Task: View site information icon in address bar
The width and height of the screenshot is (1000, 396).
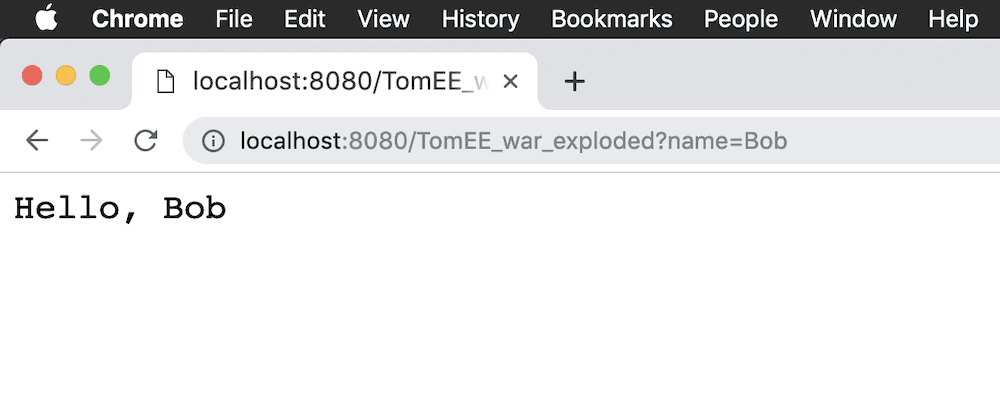Action: (x=213, y=141)
